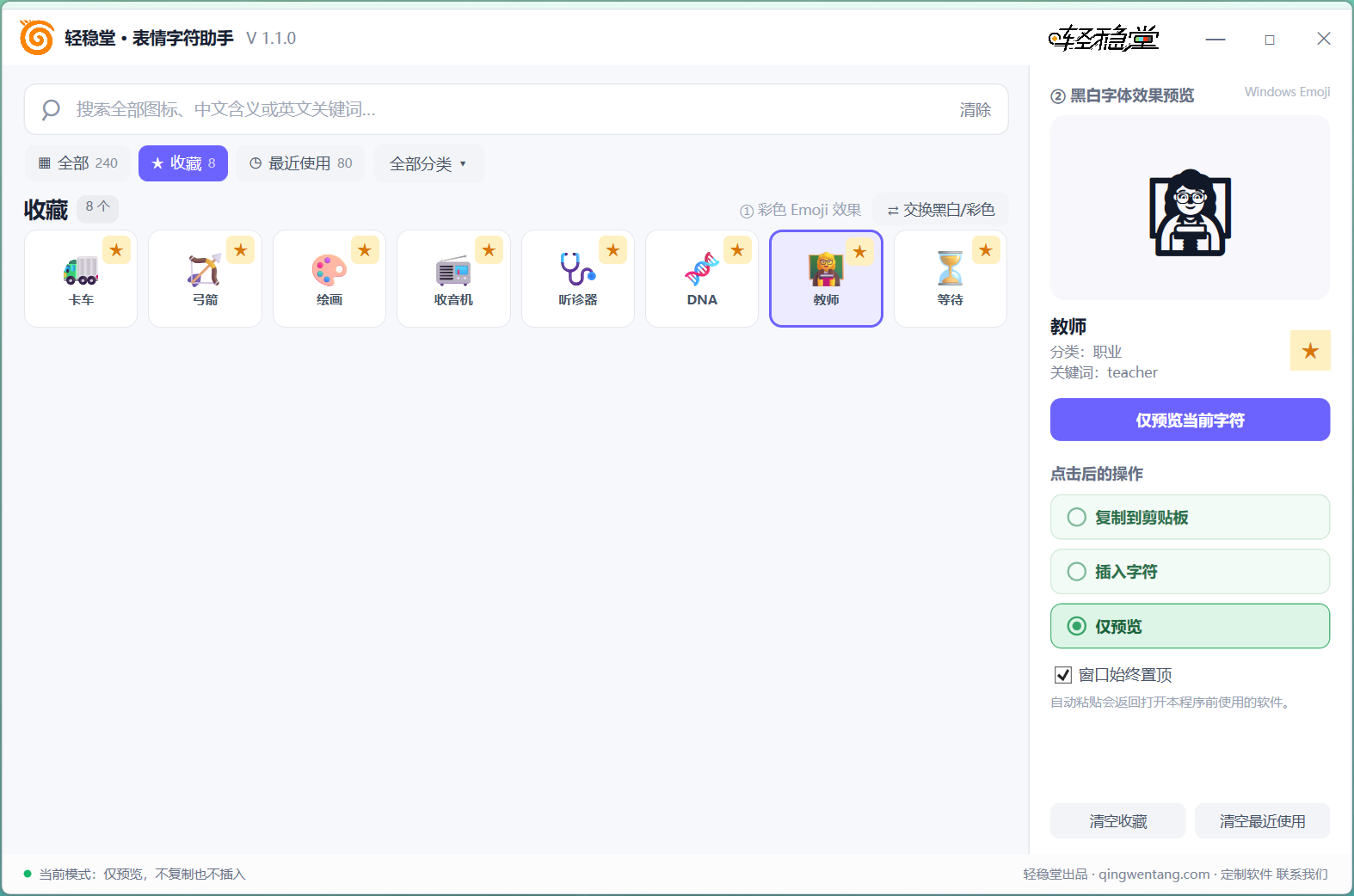
Task: Expand the 全部分类 category dropdown
Action: [x=428, y=163]
